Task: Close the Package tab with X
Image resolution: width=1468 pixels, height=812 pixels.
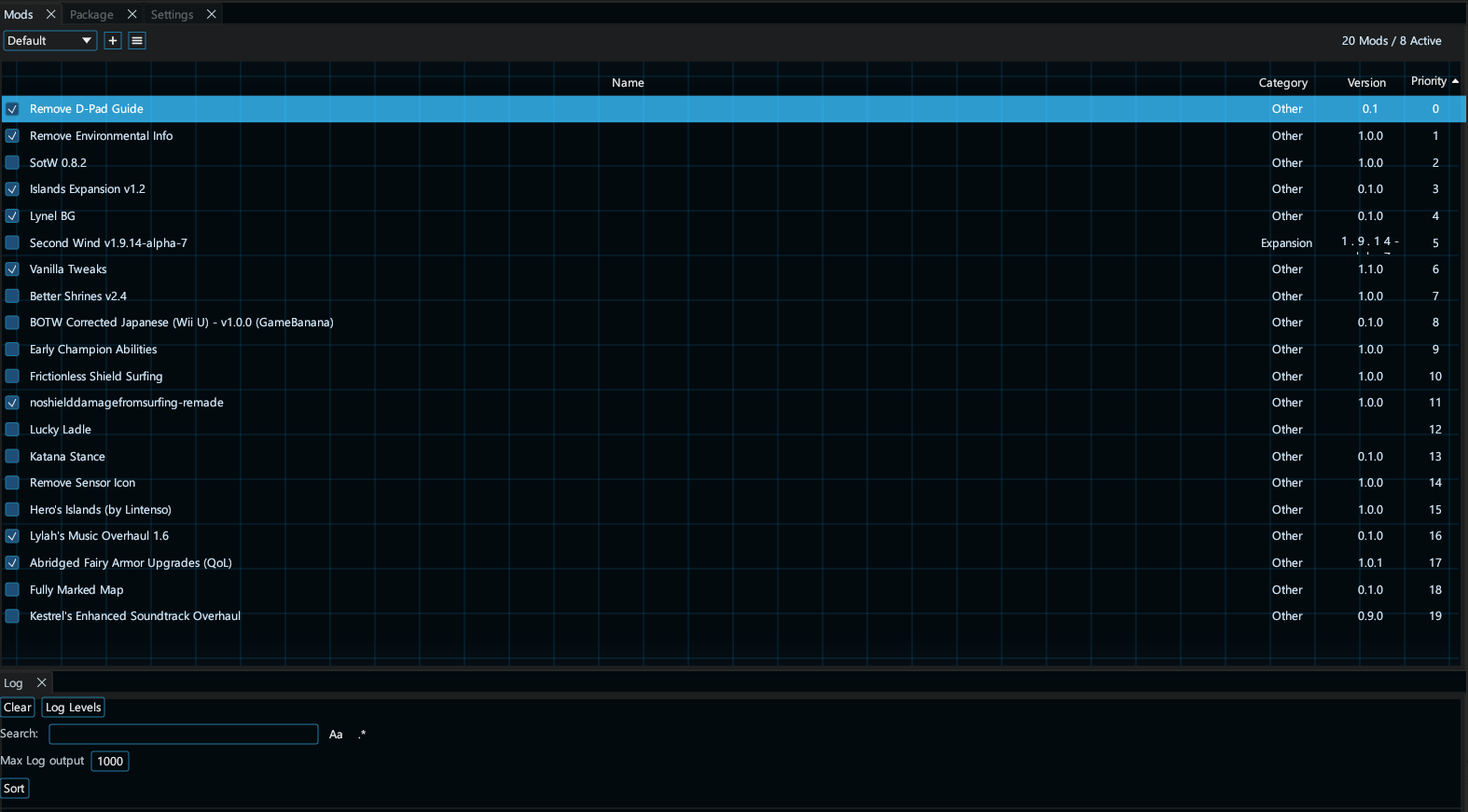Action: tap(132, 14)
